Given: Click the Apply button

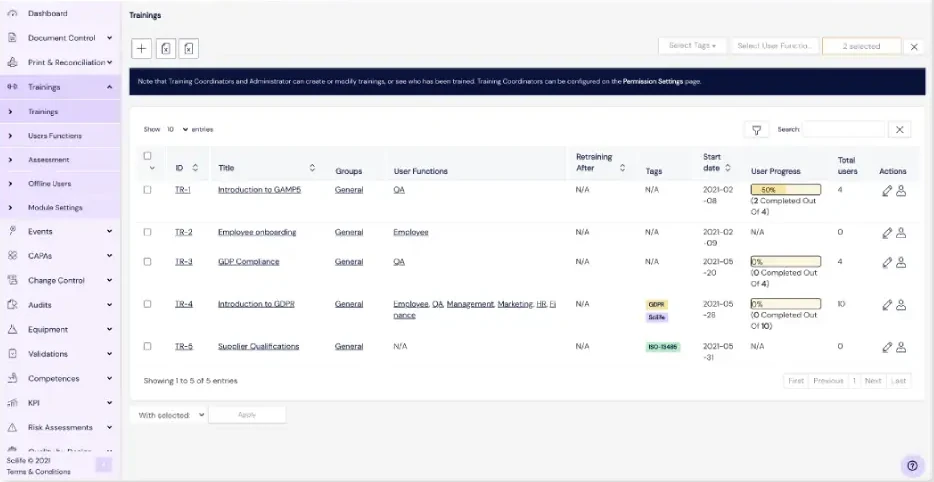Looking at the screenshot, I should click(247, 415).
